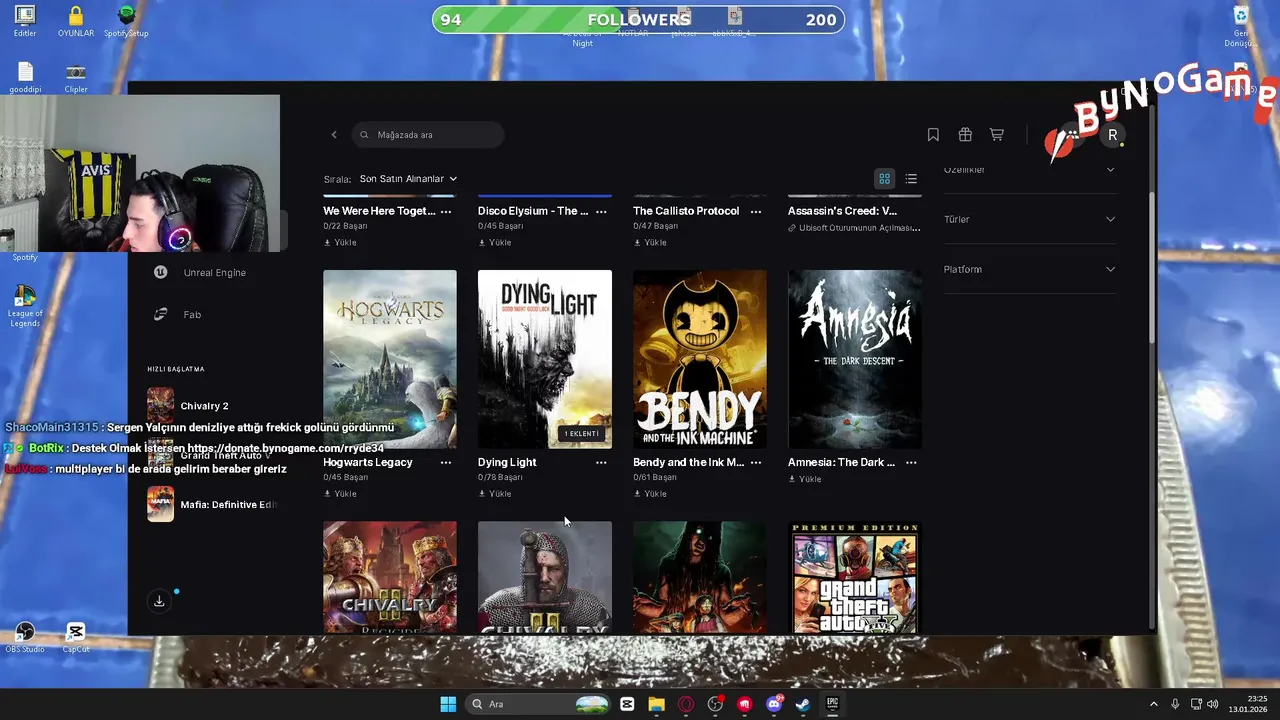This screenshot has width=1280, height=720.
Task: Open Opera GX from the taskbar
Action: [686, 704]
